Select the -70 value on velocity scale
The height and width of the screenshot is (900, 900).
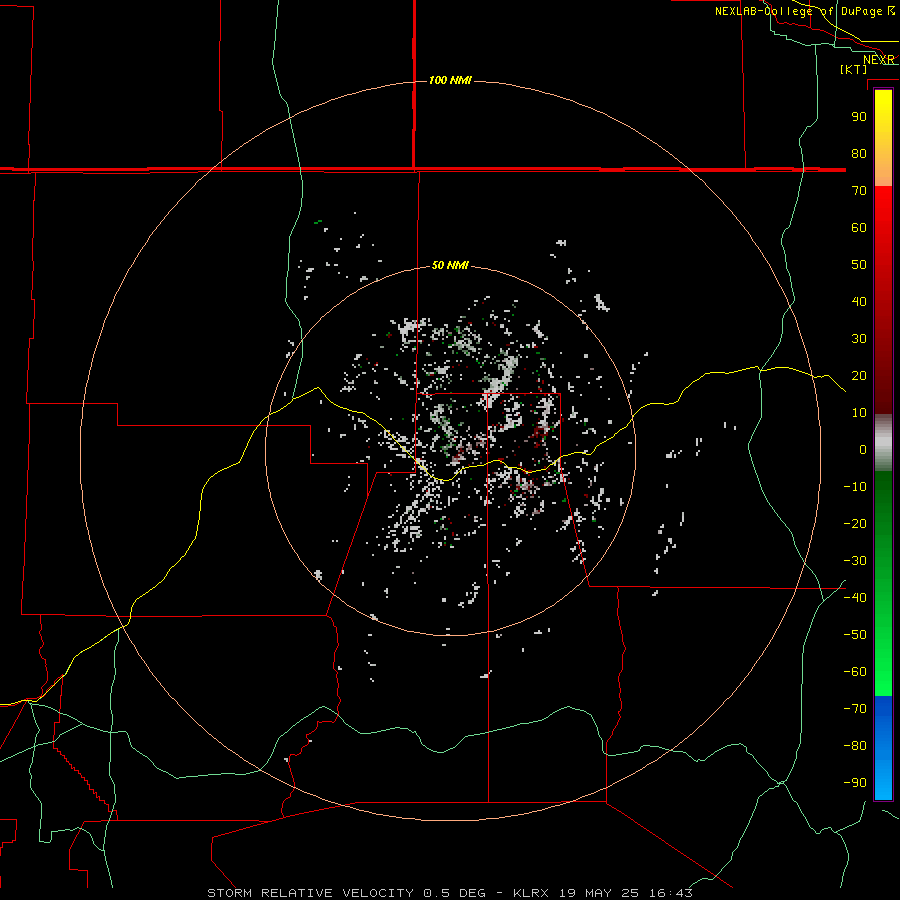click(x=855, y=709)
